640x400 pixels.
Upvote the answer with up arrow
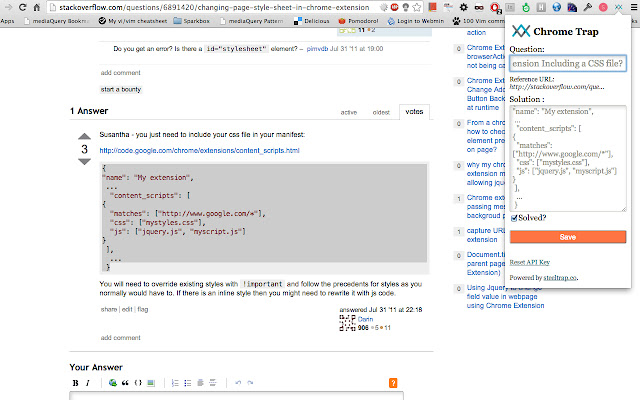(x=84, y=136)
